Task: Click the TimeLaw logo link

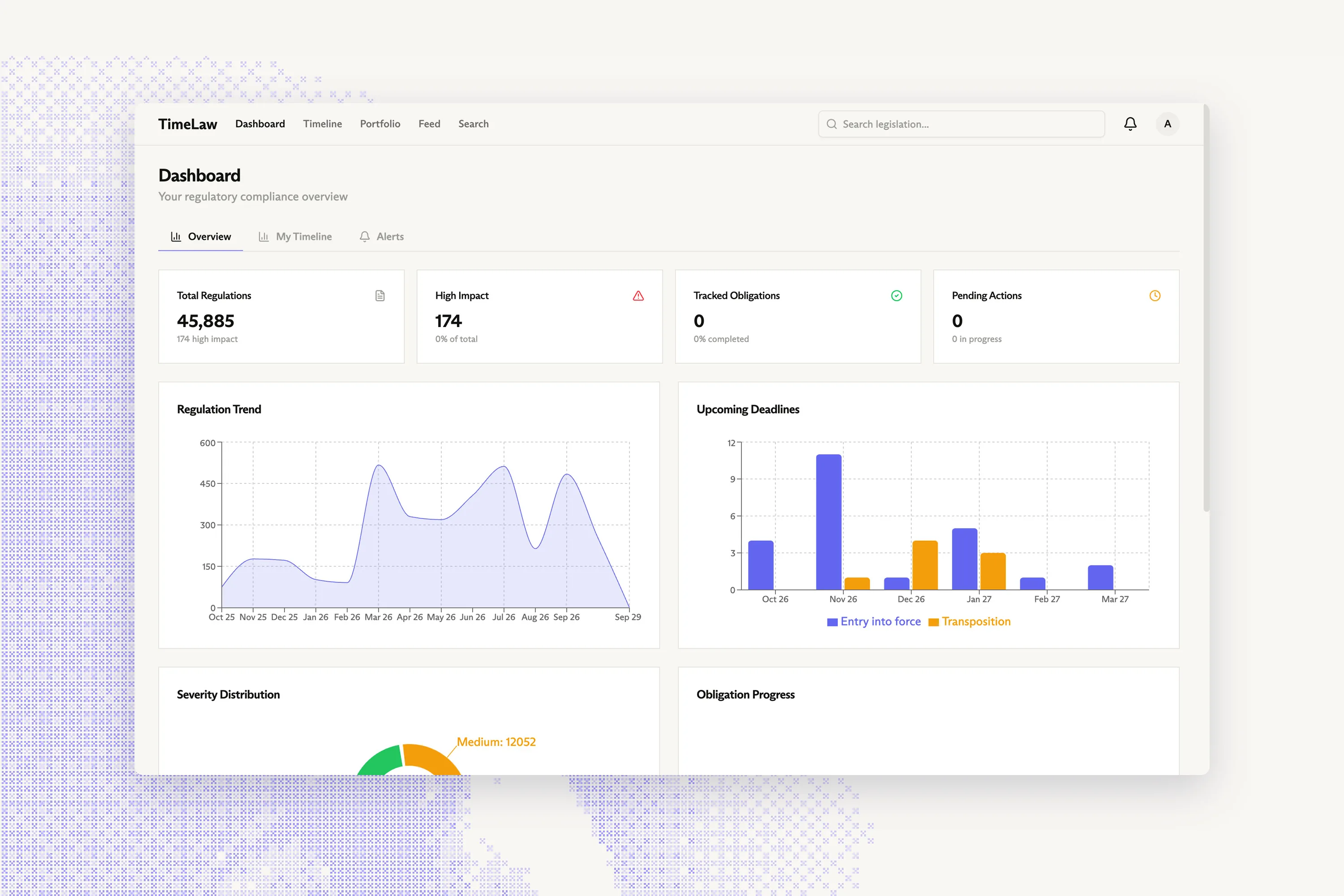Action: 187,124
